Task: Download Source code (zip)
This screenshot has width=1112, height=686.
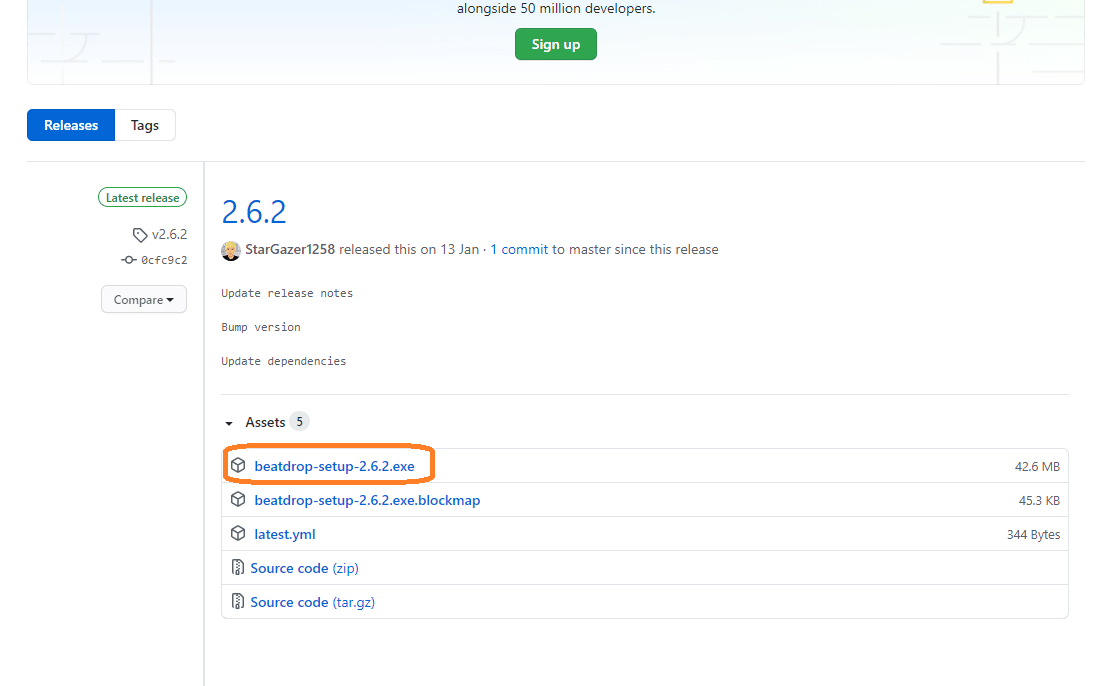Action: [x=304, y=568]
